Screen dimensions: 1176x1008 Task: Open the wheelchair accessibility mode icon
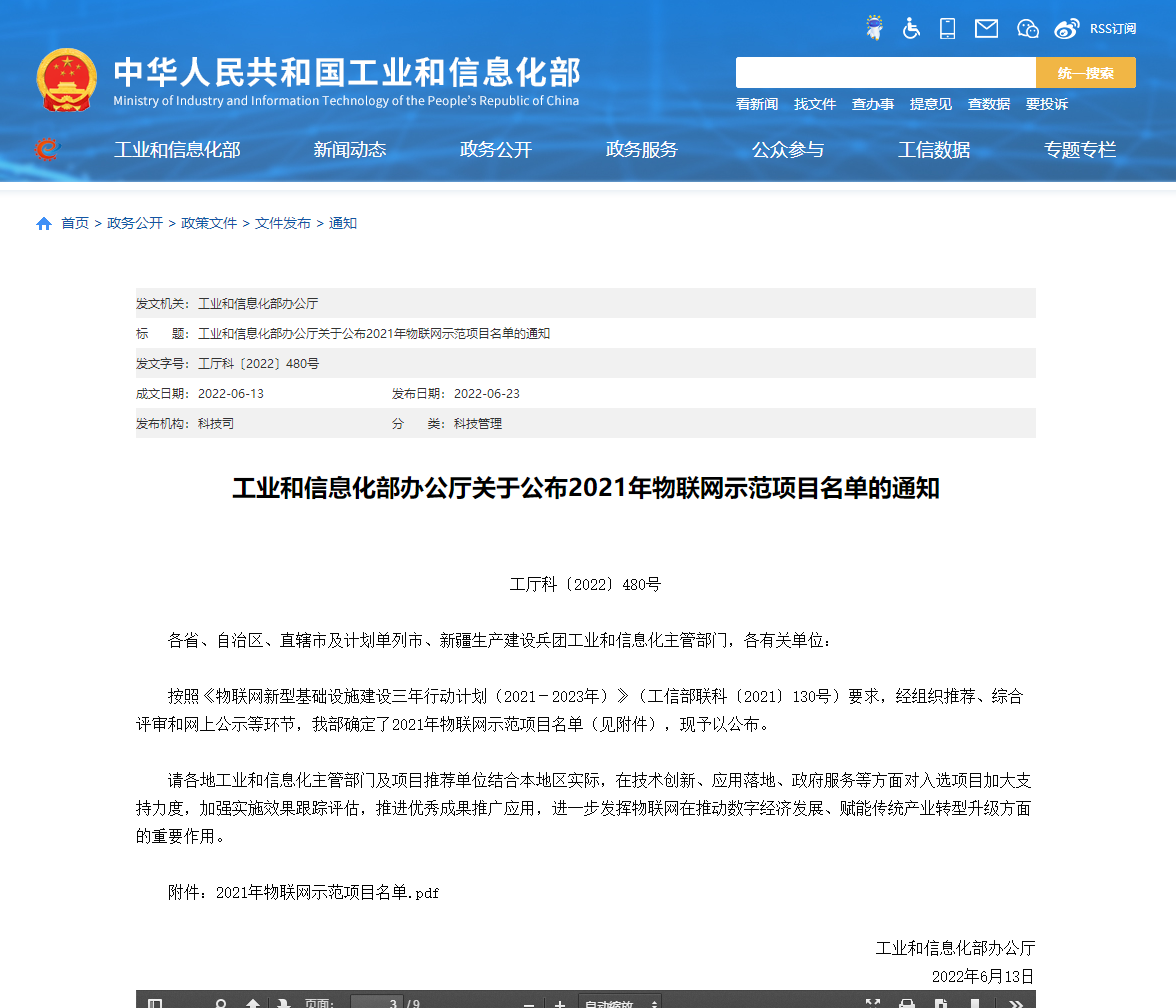910,28
